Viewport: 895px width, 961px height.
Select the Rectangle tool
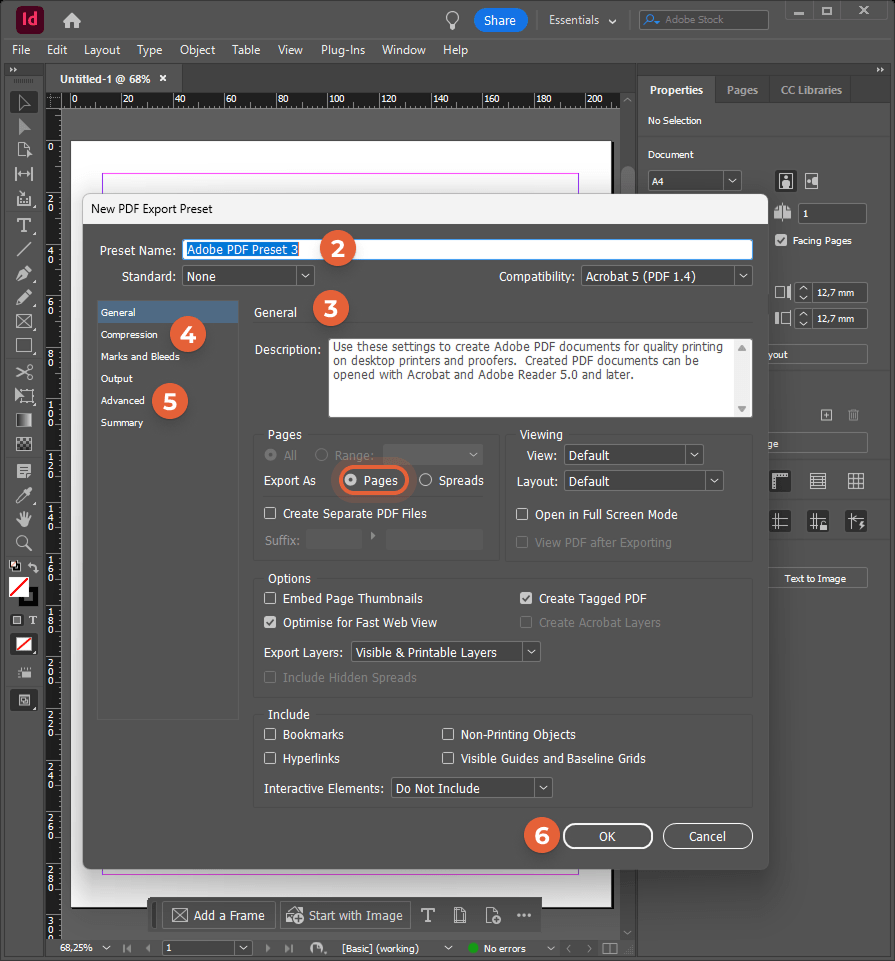(x=24, y=346)
